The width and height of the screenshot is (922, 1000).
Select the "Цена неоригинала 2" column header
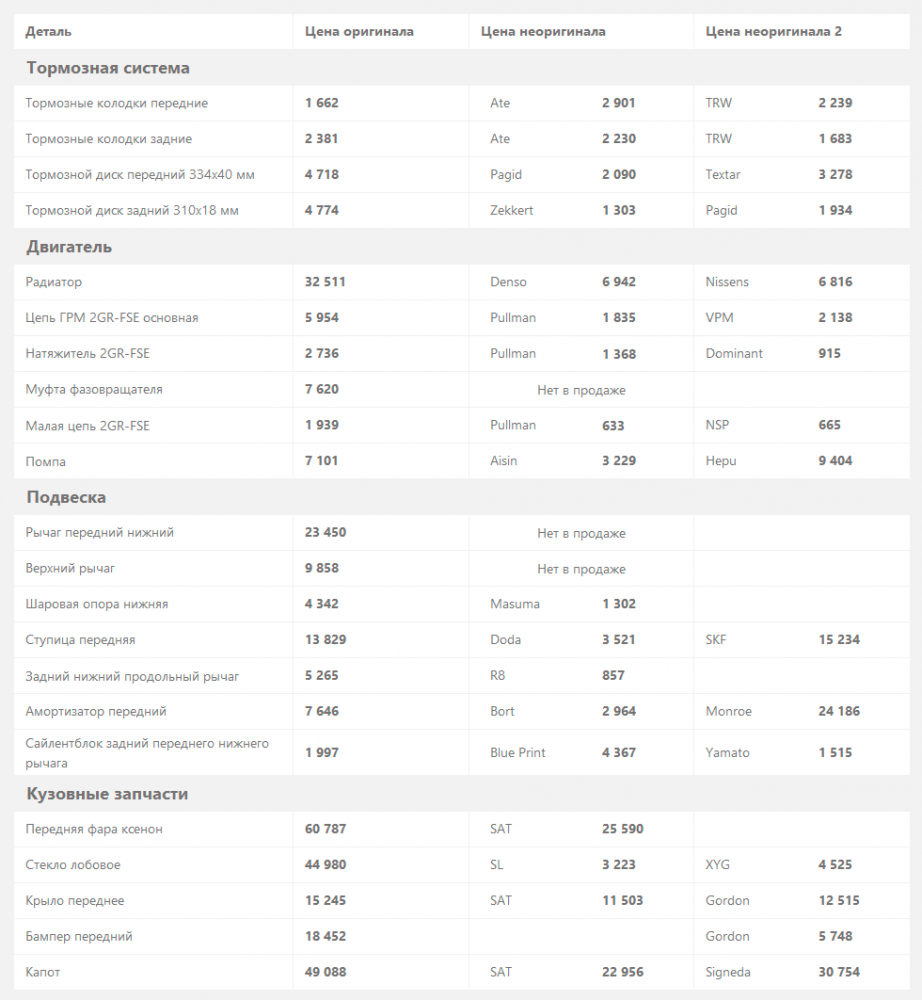pyautogui.click(x=773, y=32)
